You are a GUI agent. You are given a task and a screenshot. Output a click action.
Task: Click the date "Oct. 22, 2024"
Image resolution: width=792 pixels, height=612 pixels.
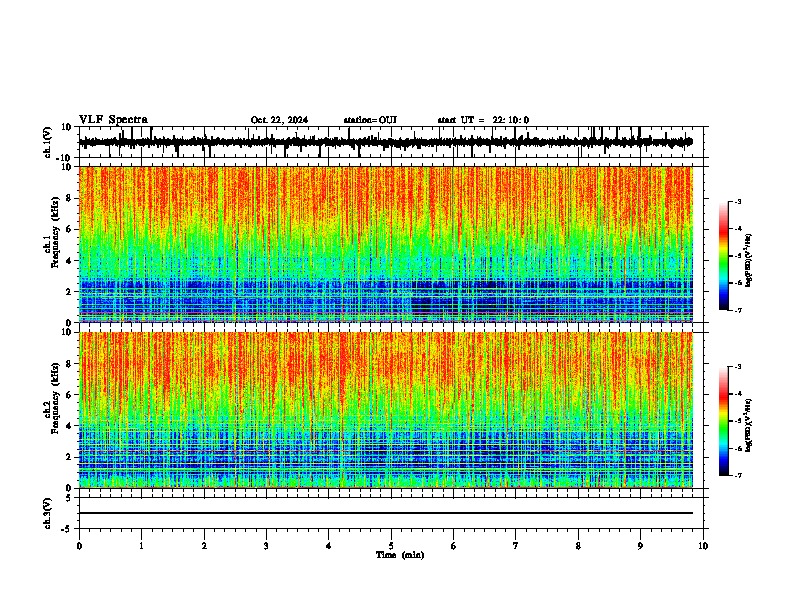click(279, 120)
